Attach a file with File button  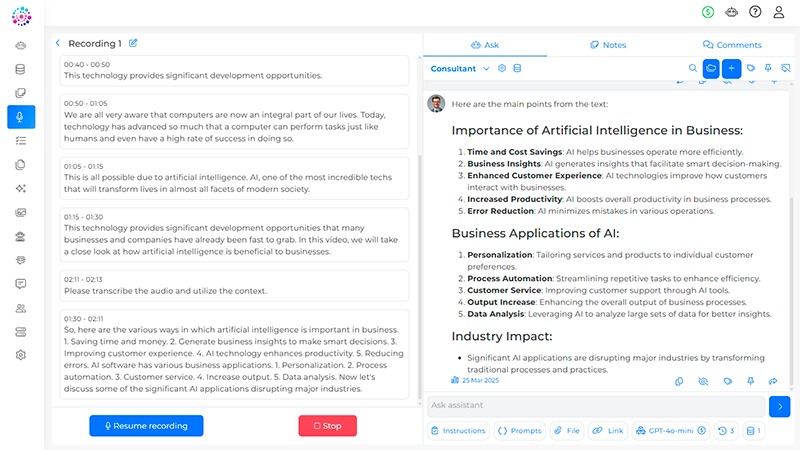pyautogui.click(x=567, y=431)
